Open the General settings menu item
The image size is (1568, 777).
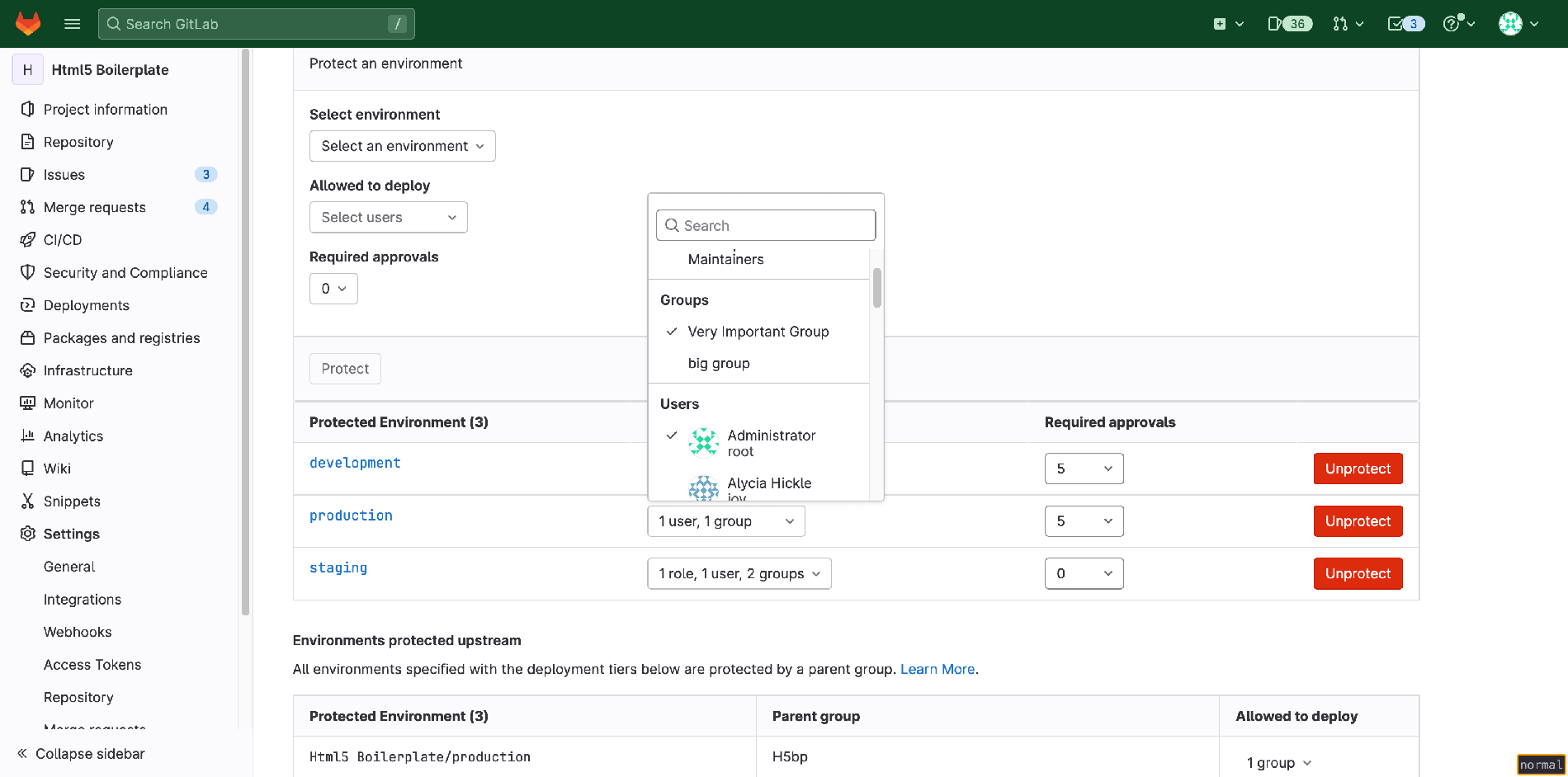(x=68, y=567)
